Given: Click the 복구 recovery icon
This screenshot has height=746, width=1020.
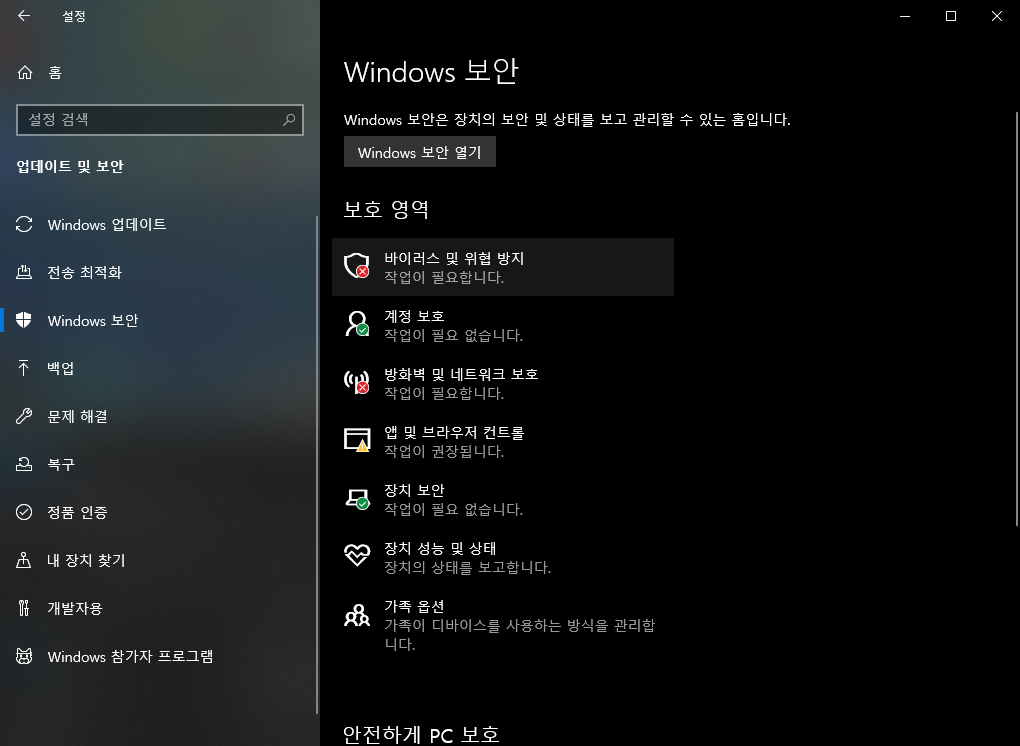Looking at the screenshot, I should click(x=24, y=464).
